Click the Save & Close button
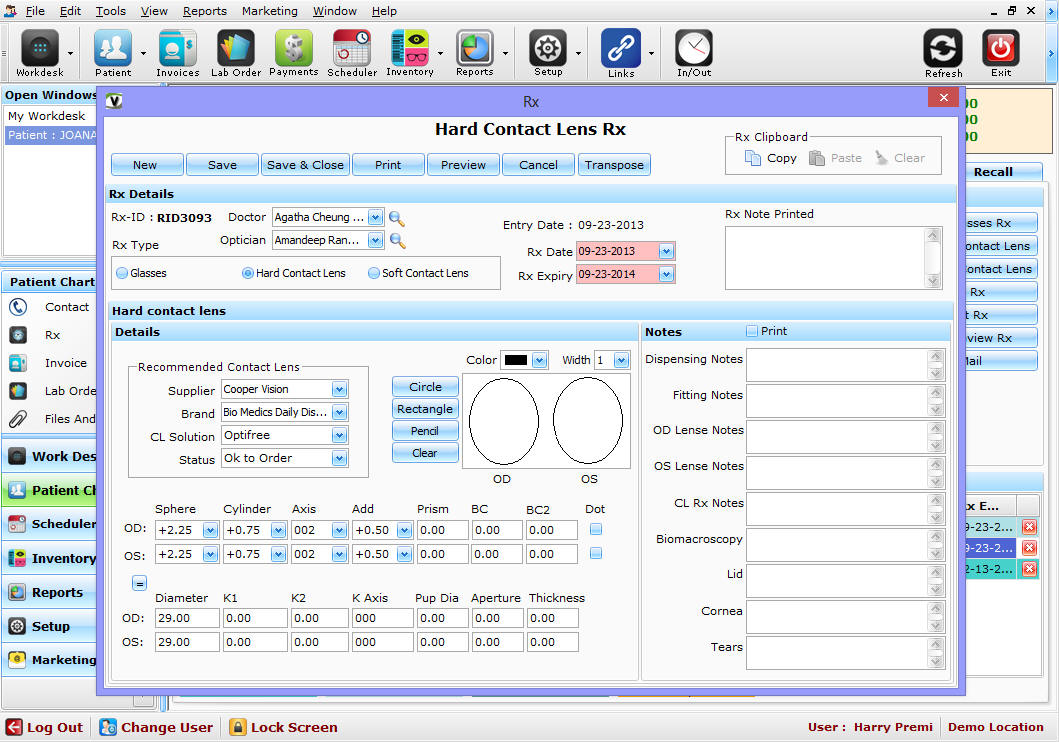 click(x=305, y=165)
